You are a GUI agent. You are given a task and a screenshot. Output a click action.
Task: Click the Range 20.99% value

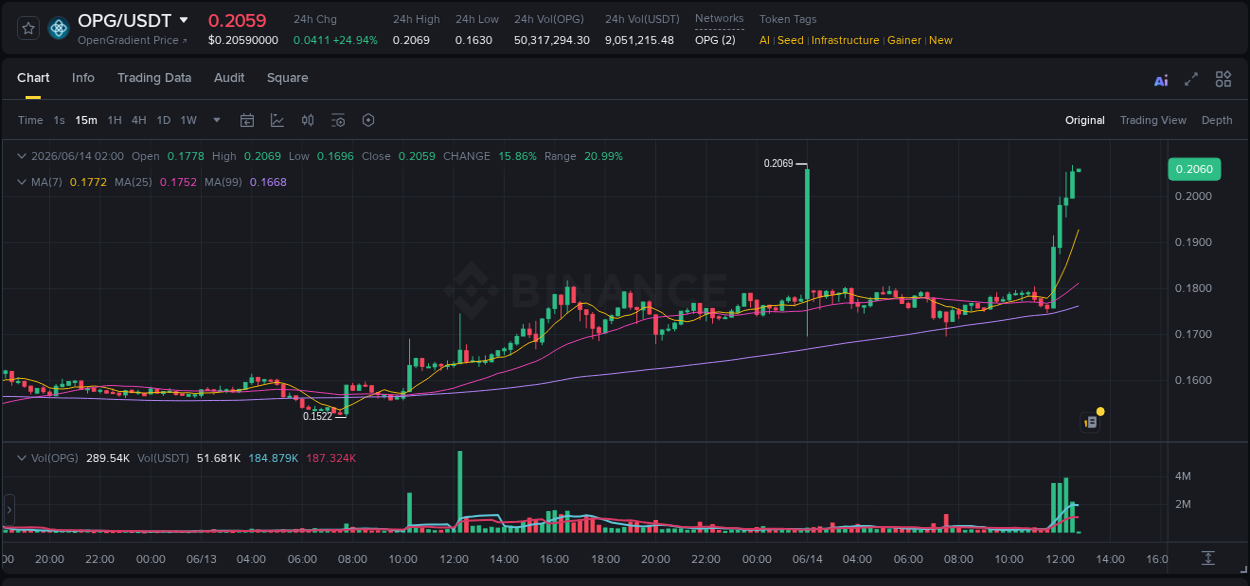pyautogui.click(x=604, y=156)
